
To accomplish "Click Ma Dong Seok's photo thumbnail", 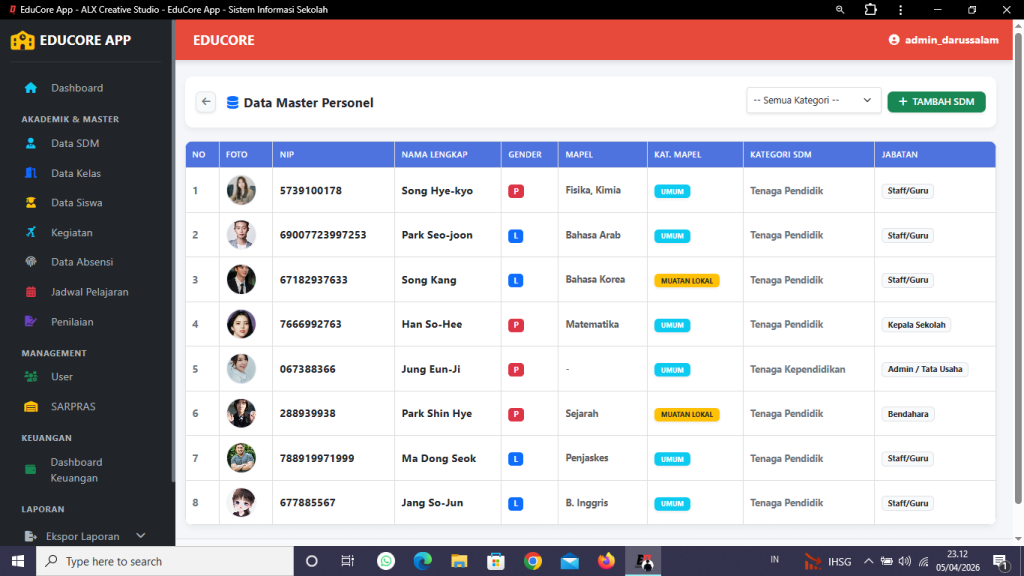I will point(241,458).
